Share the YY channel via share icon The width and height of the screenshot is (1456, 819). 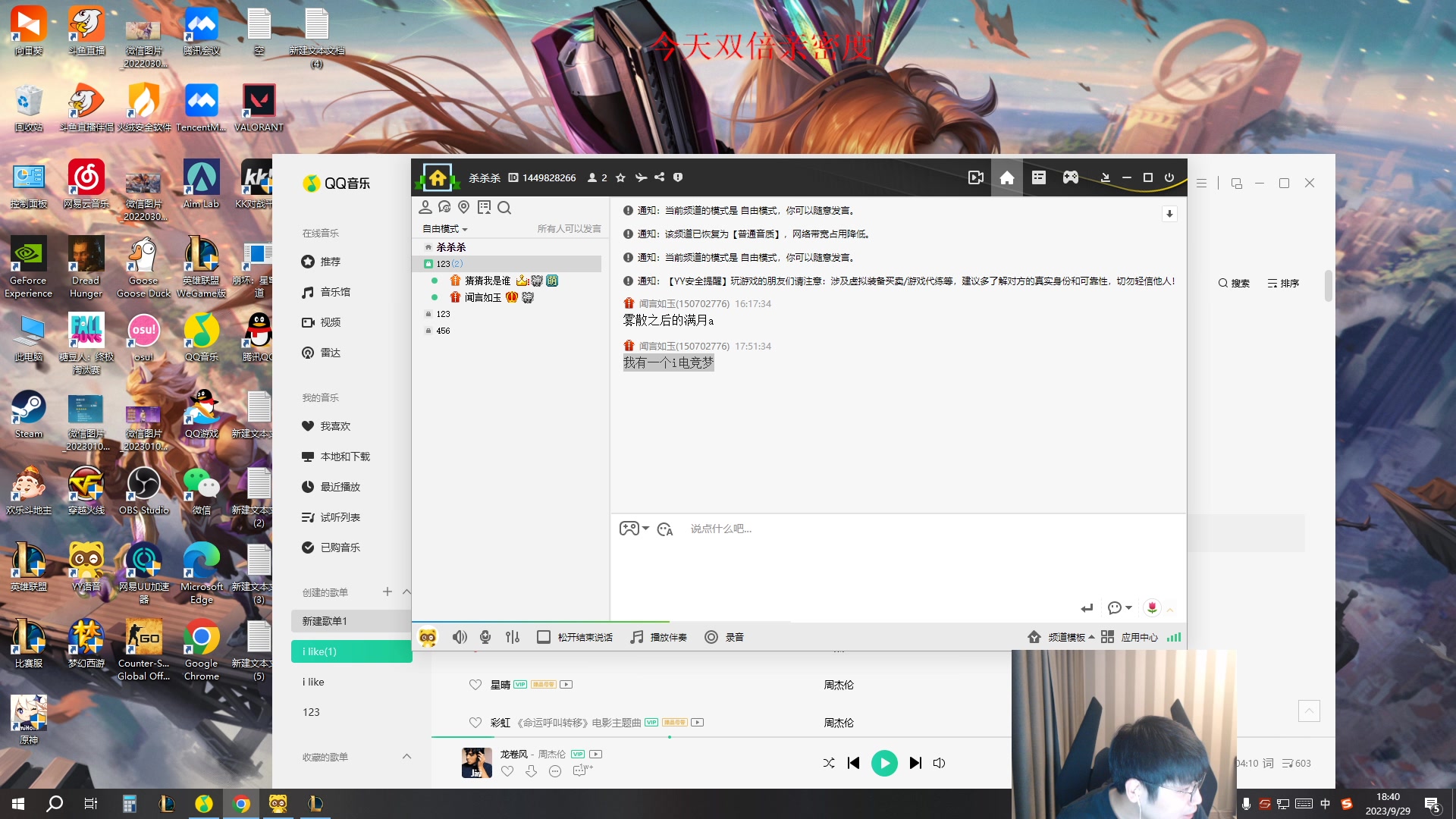pos(660,177)
